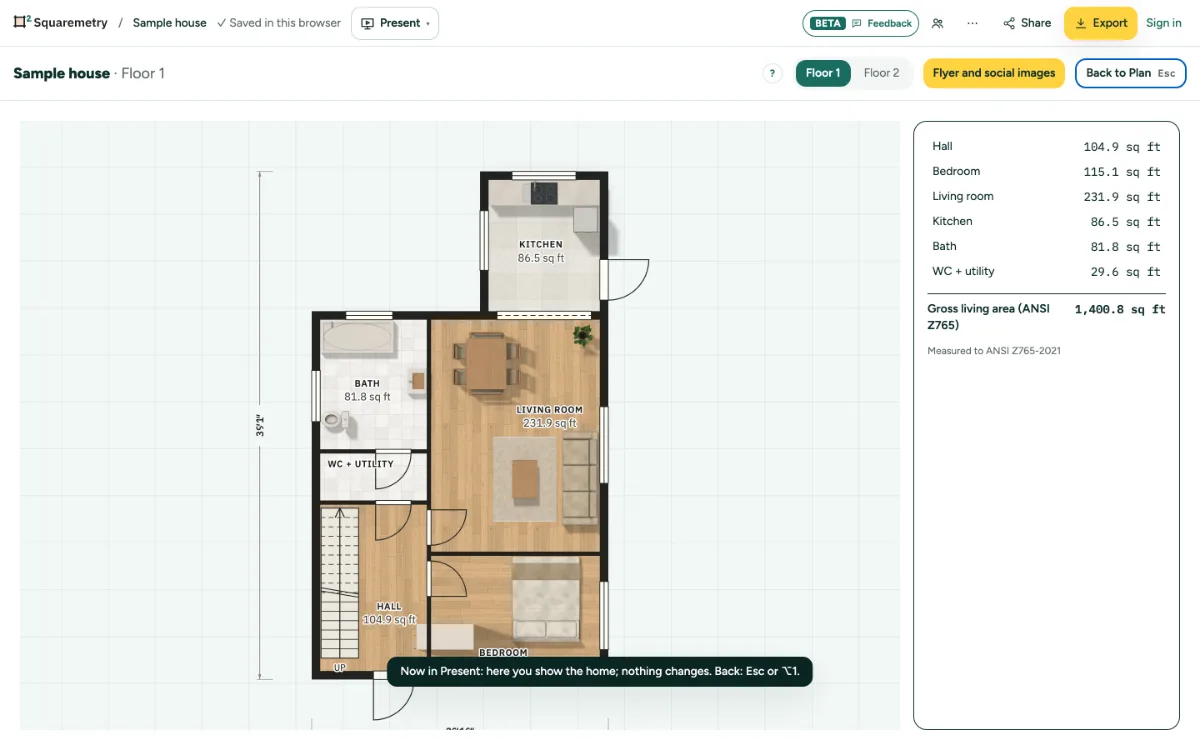The width and height of the screenshot is (1200, 750).
Task: Click the WC + utility area row
Action: pyautogui.click(x=1046, y=272)
